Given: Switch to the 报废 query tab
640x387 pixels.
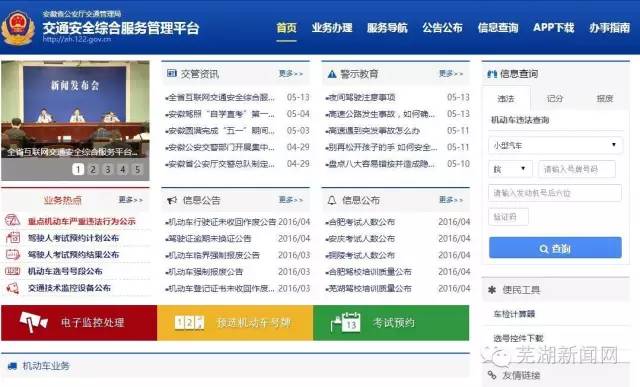Looking at the screenshot, I should click(x=604, y=98).
